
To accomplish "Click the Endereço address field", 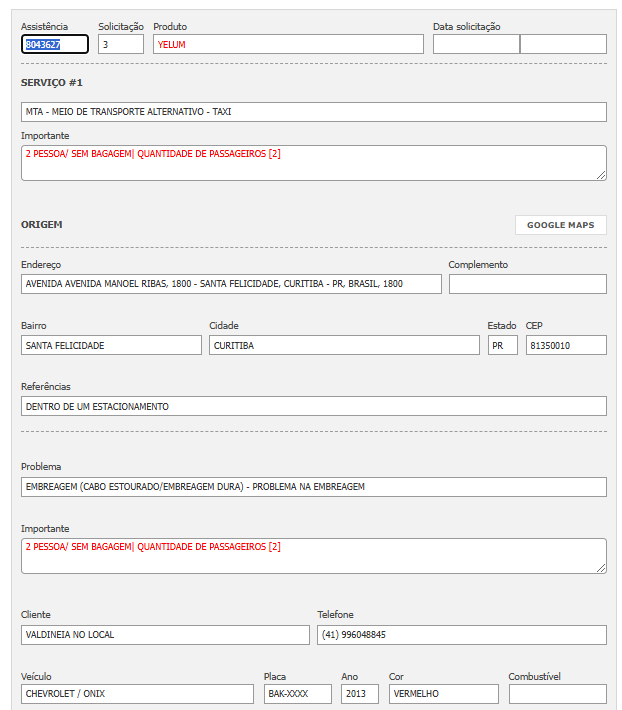I will coord(231,284).
